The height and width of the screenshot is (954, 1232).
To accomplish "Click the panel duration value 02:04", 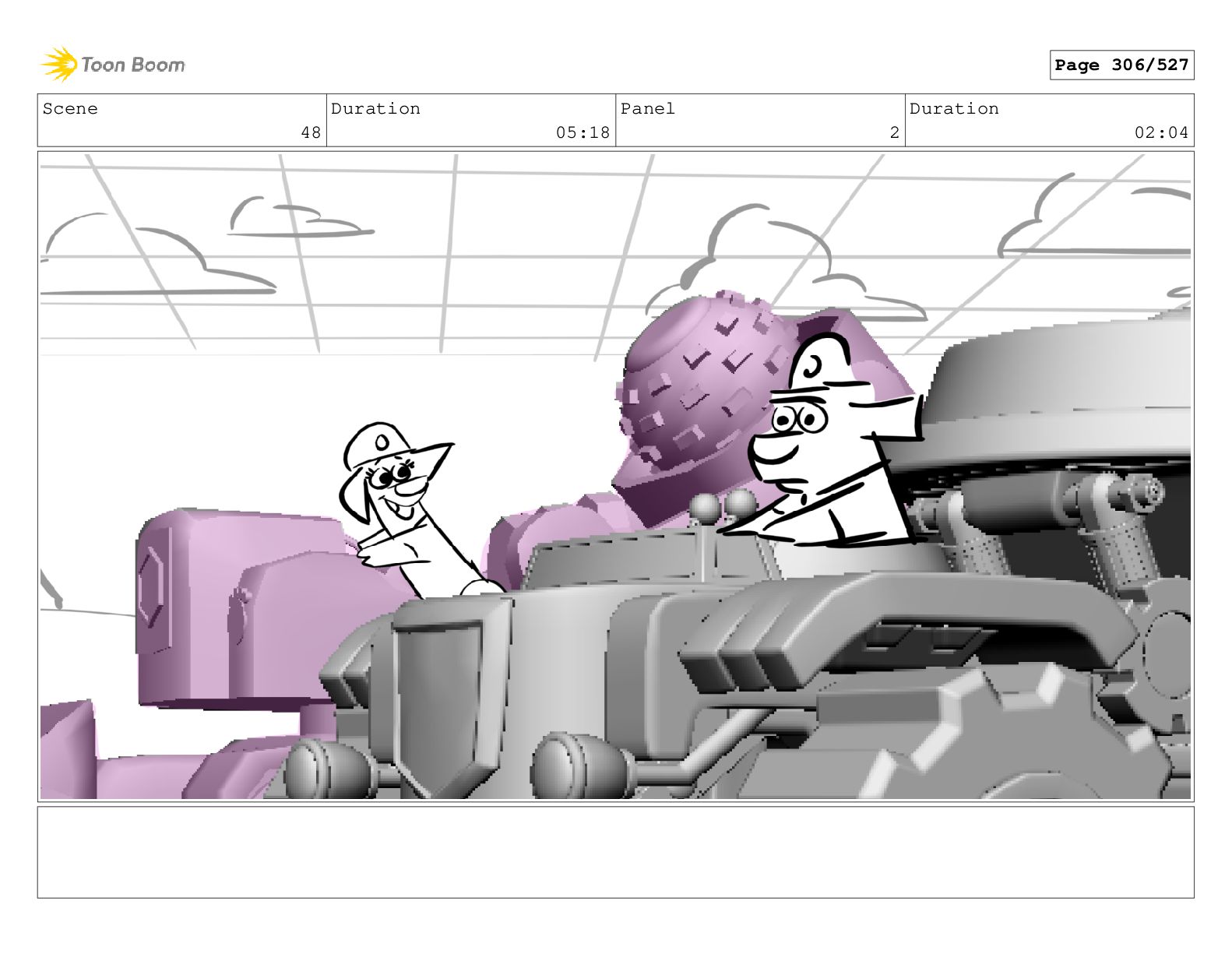I will click(x=1161, y=132).
